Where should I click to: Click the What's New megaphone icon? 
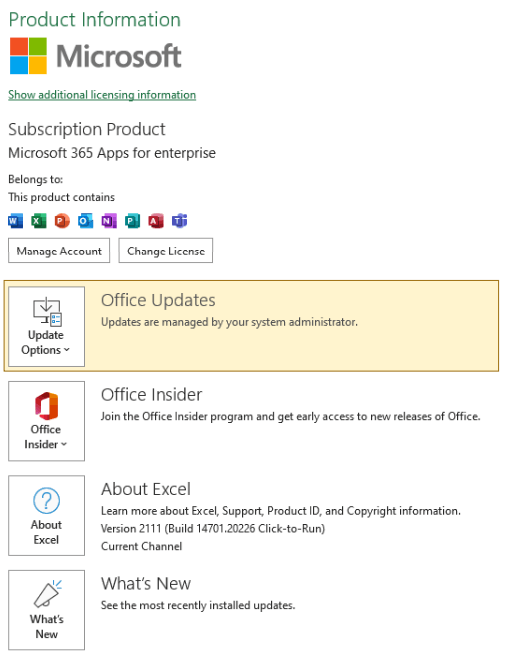47,594
